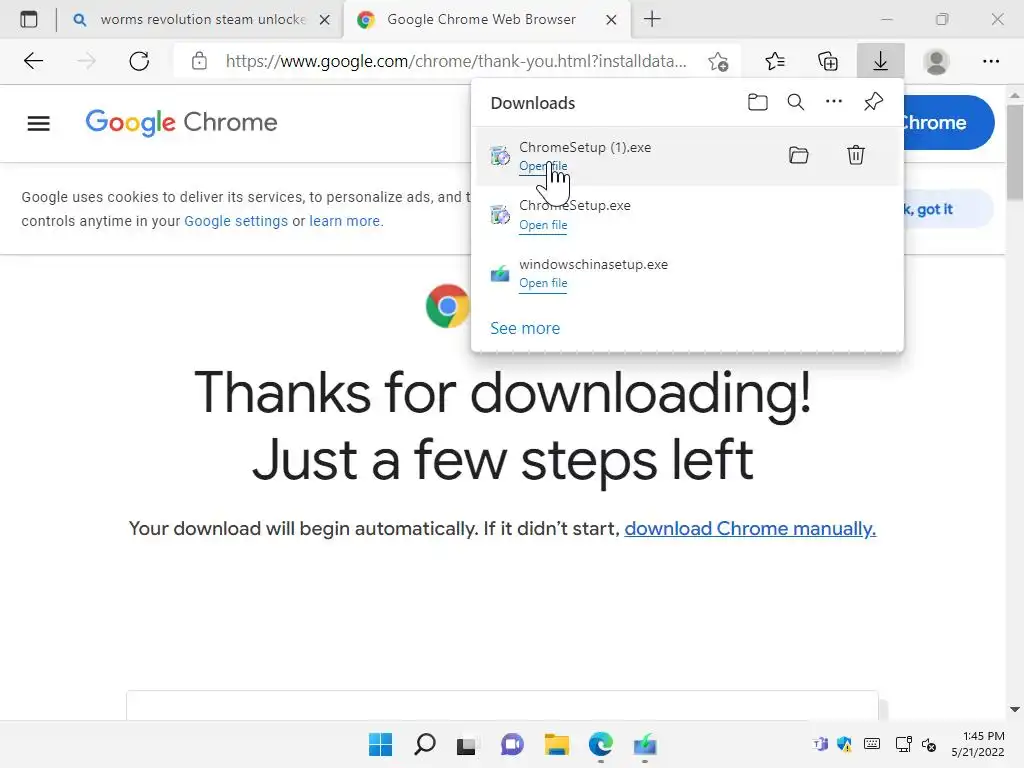The image size is (1024, 768).
Task: Open Task View on taskbar
Action: (466, 744)
